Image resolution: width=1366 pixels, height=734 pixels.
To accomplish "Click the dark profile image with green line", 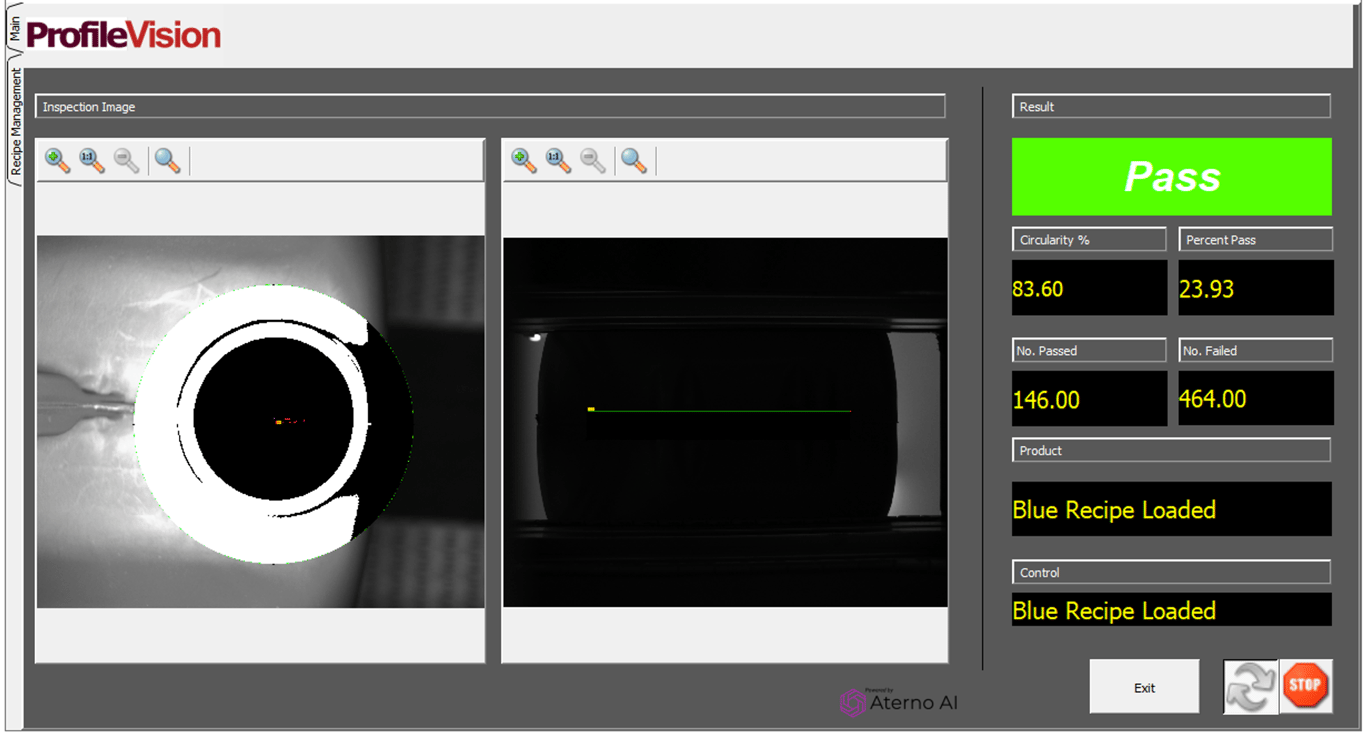I will [725, 421].
